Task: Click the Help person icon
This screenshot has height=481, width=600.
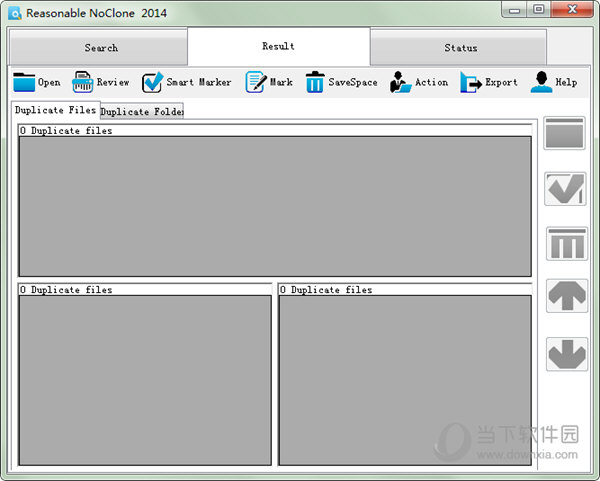Action: [541, 82]
